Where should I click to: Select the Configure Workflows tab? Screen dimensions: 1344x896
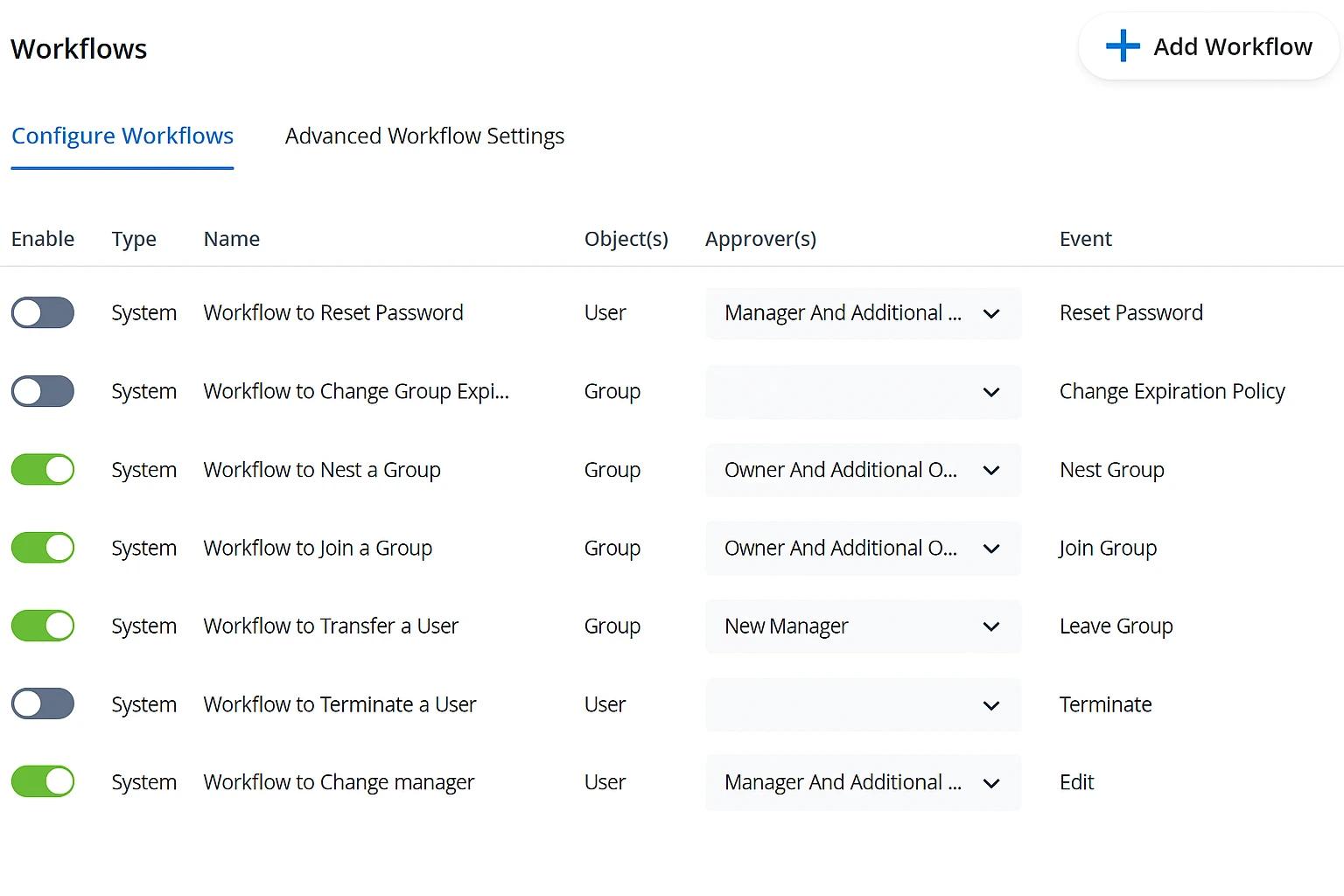pyautogui.click(x=122, y=136)
